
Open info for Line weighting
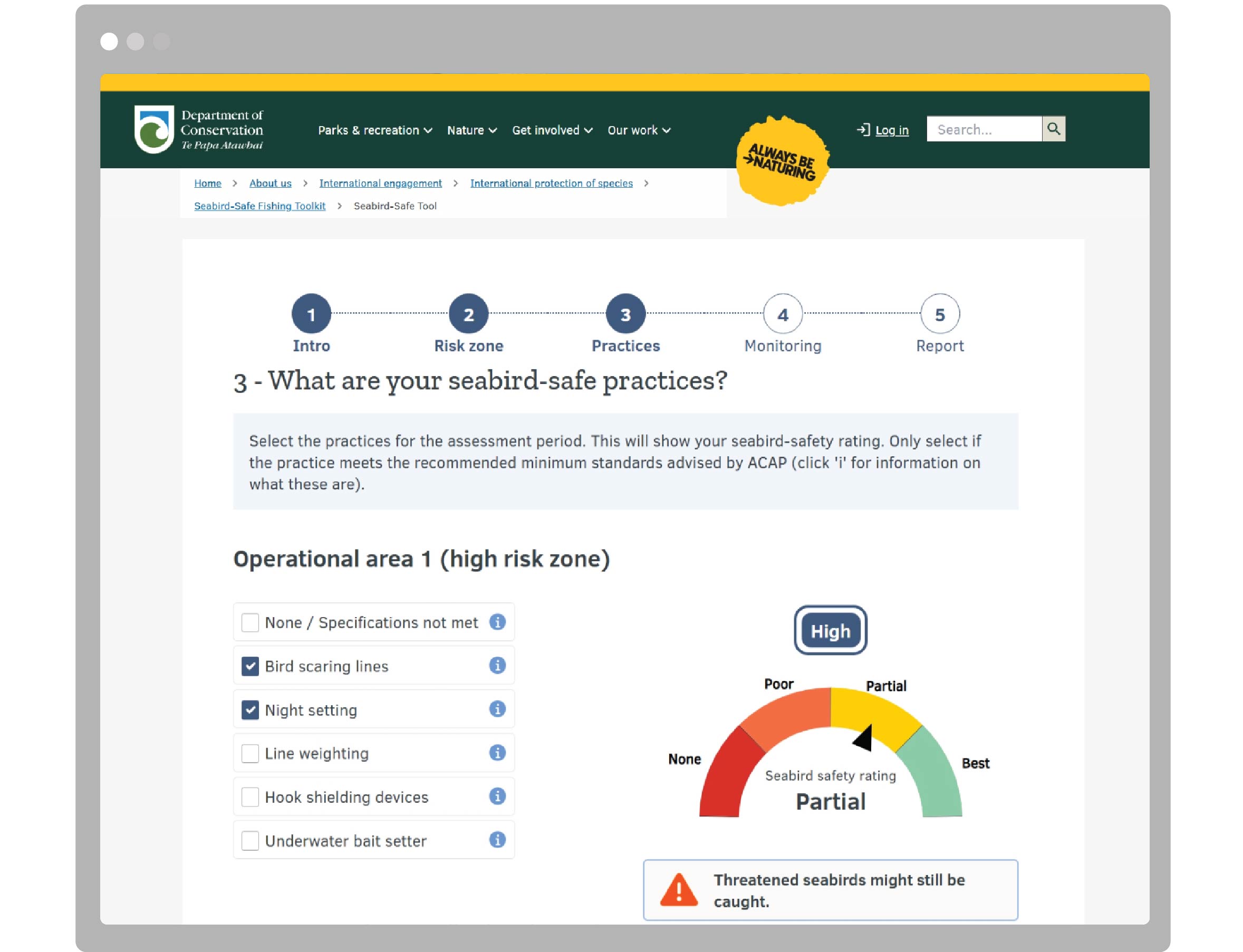(497, 753)
